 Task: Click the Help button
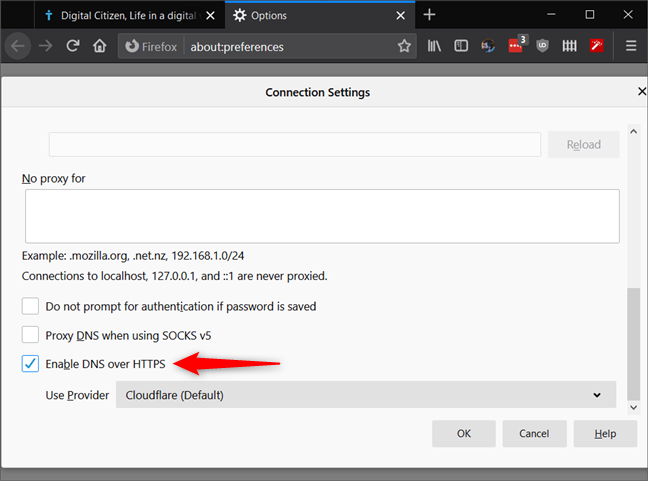click(x=605, y=433)
